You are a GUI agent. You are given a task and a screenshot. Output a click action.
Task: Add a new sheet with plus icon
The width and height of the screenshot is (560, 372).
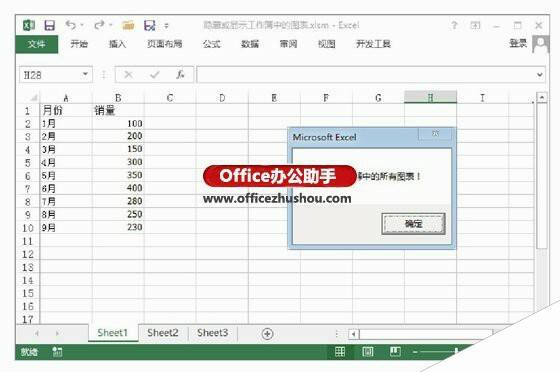(268, 334)
